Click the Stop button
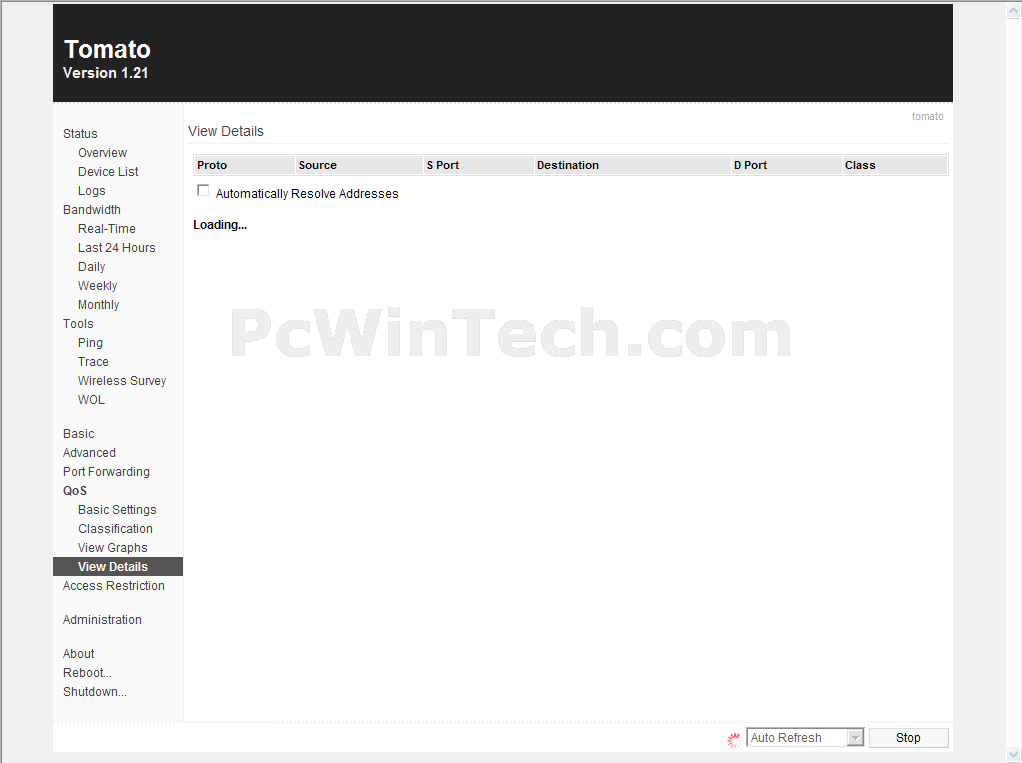The height and width of the screenshot is (763, 1022). point(908,738)
